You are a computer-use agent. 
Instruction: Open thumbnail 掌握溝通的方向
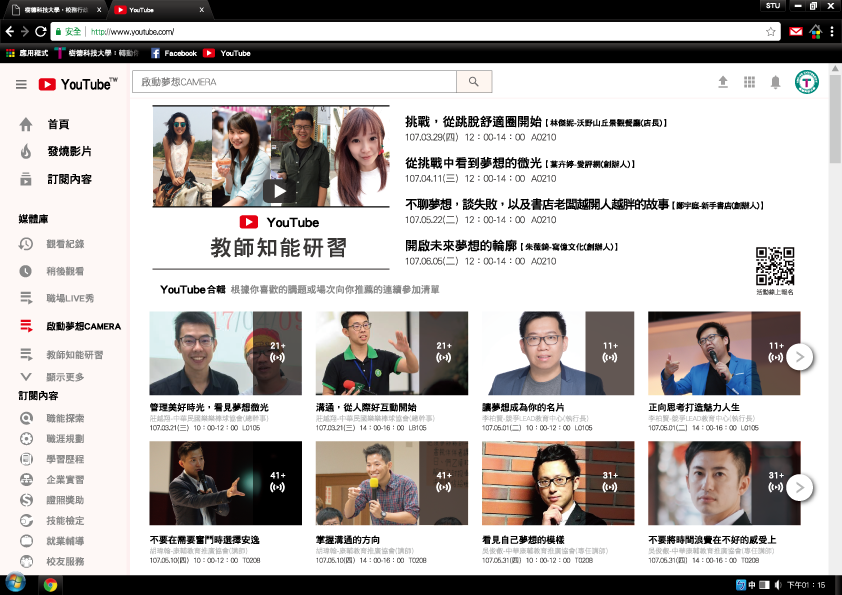point(391,483)
